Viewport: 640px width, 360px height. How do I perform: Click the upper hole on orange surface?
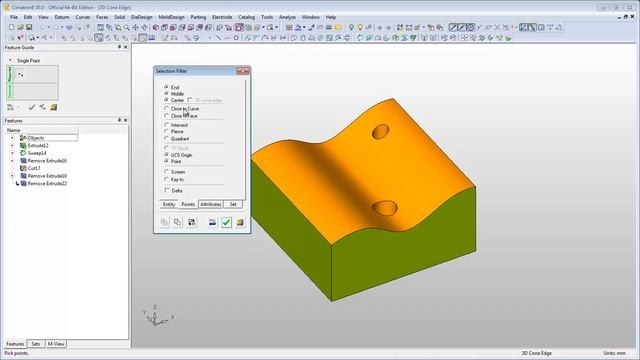point(380,132)
